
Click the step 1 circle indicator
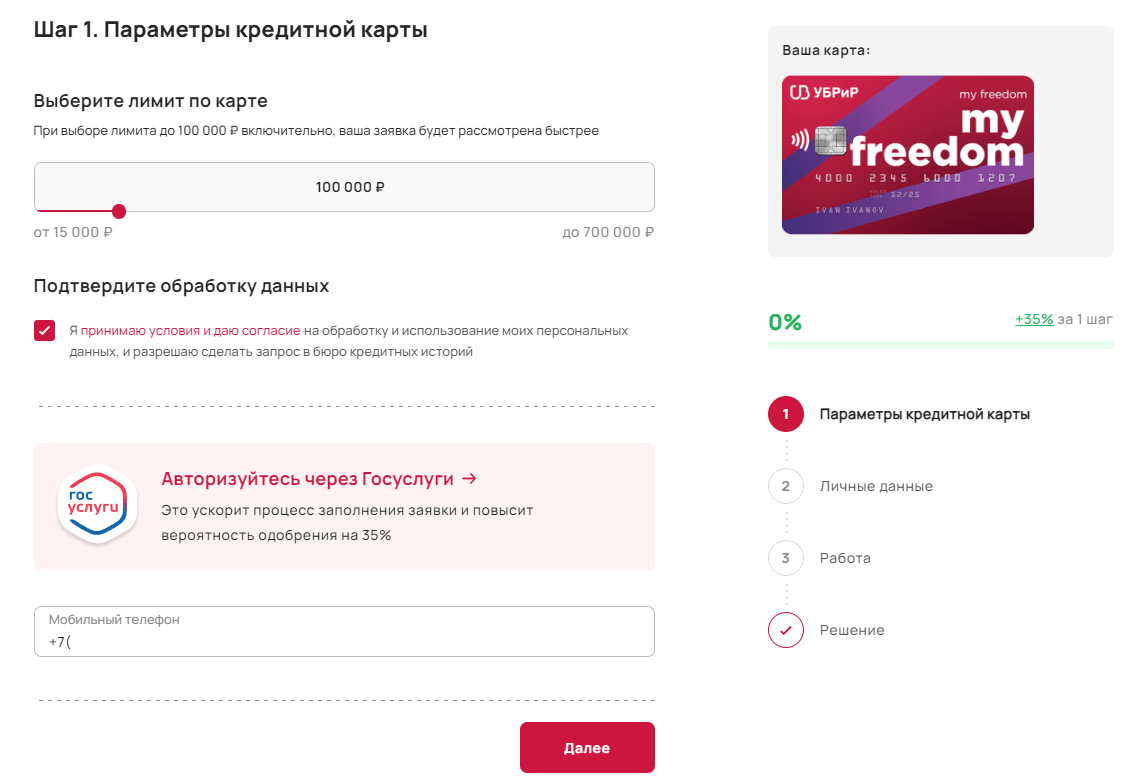click(x=786, y=414)
